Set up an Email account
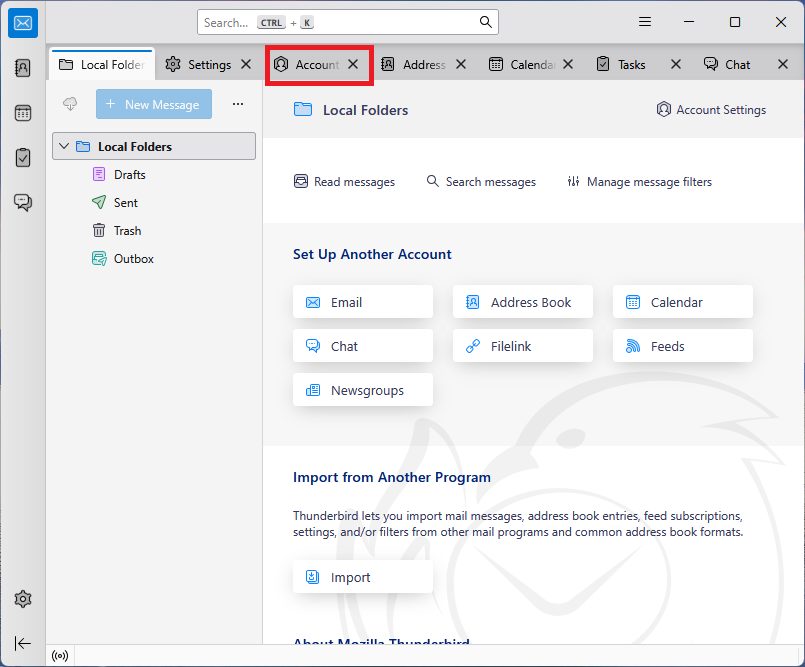805x667 pixels. (x=363, y=302)
